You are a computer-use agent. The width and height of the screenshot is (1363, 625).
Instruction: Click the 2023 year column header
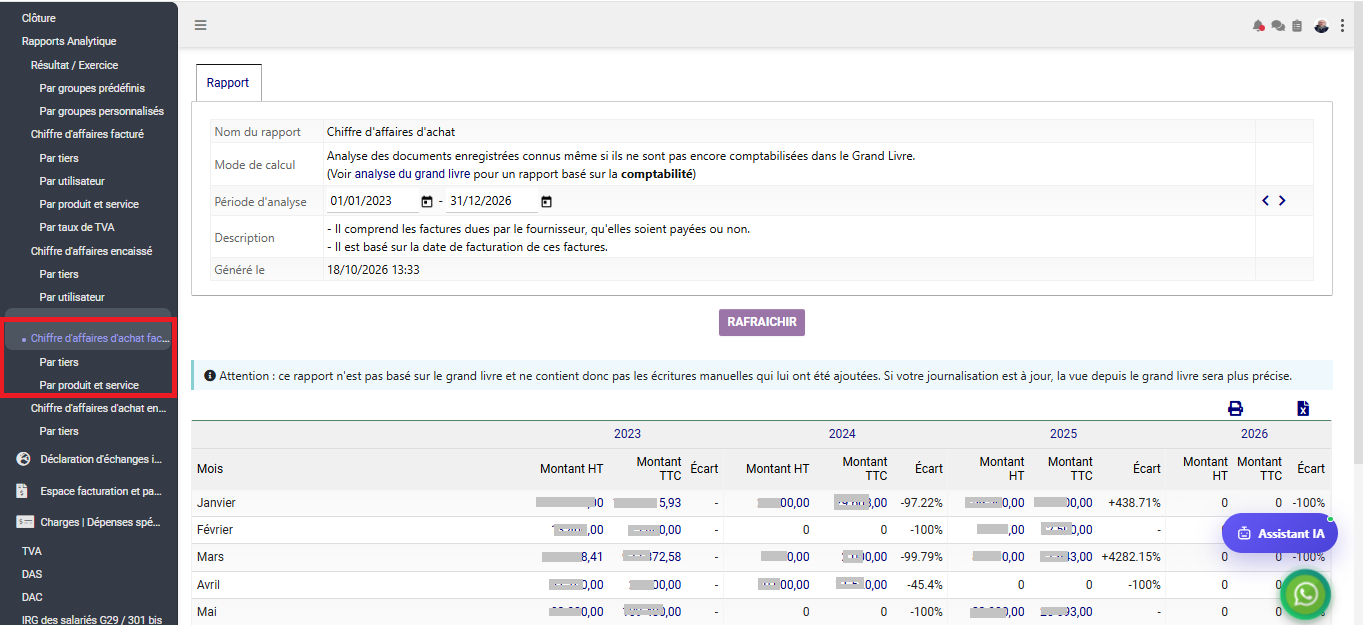click(628, 433)
